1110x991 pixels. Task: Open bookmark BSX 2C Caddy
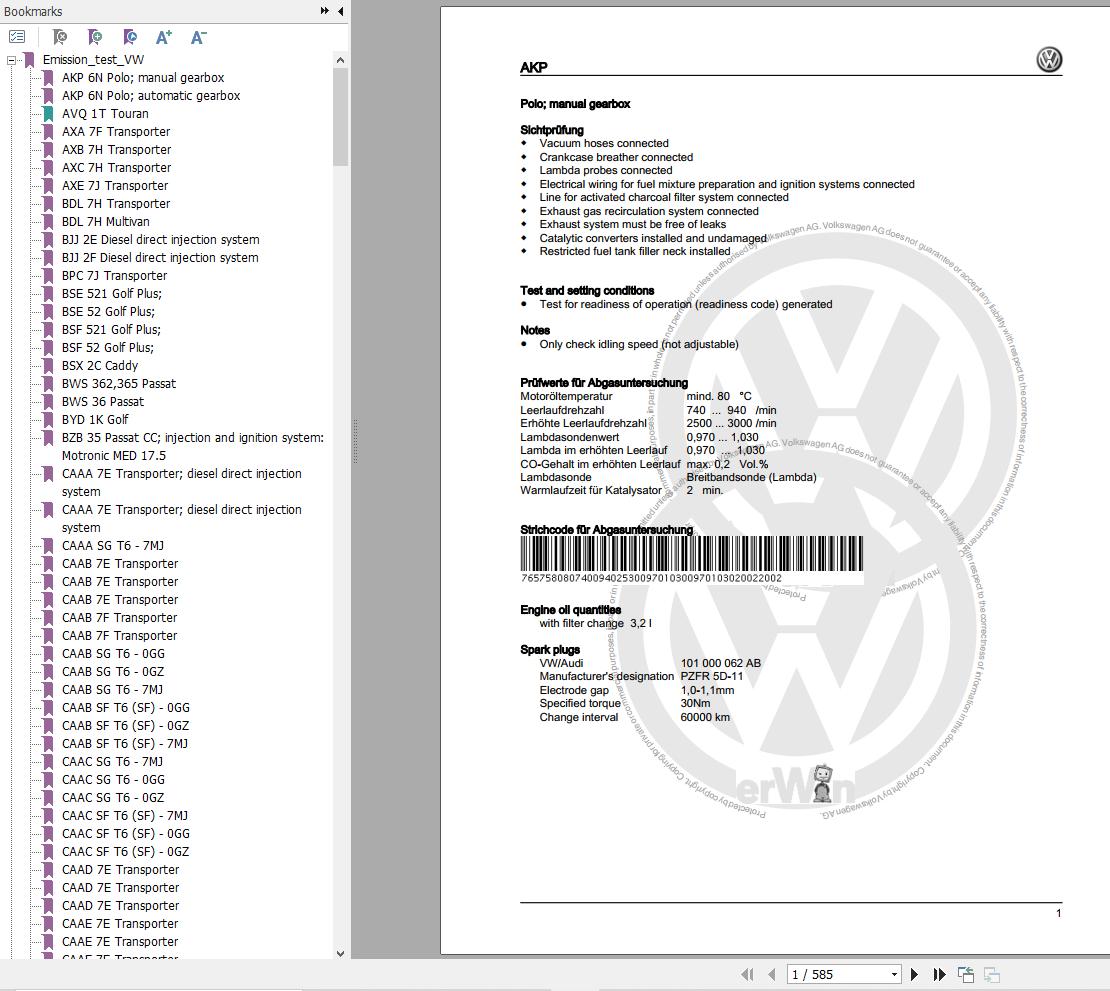pos(100,366)
